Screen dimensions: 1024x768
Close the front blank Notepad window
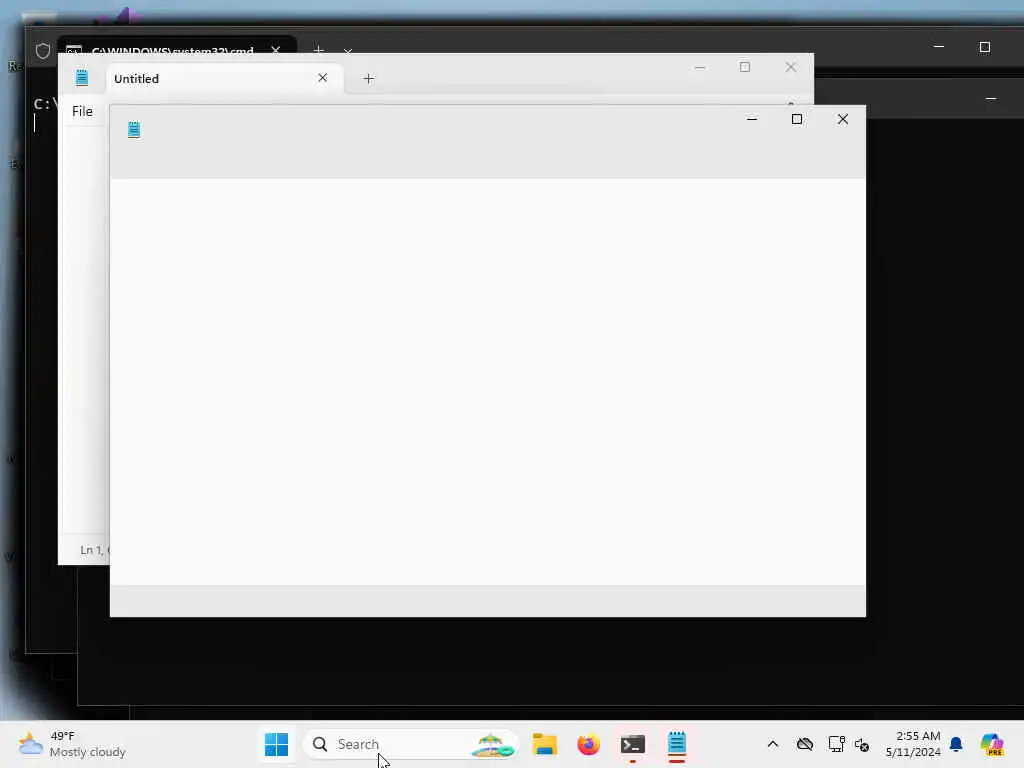[x=842, y=119]
